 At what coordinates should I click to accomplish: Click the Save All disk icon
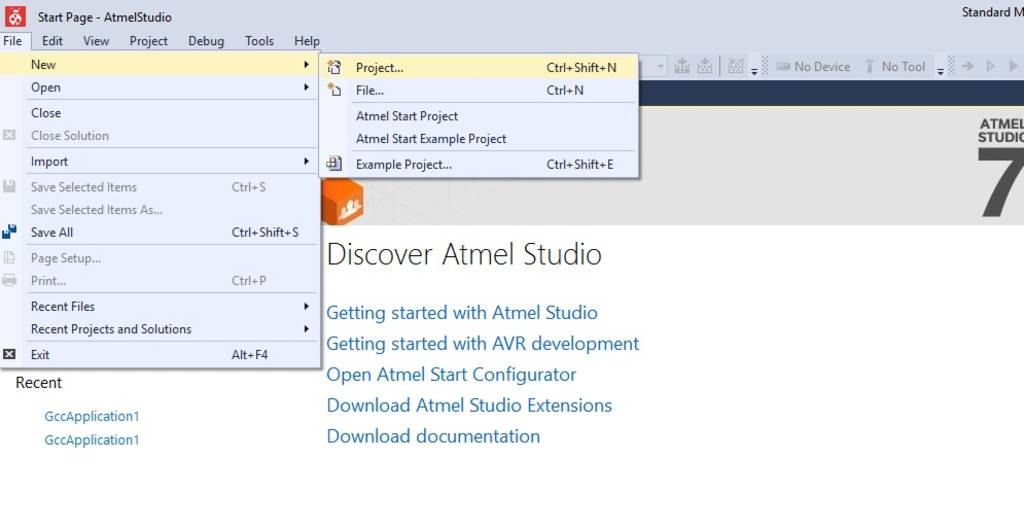(x=9, y=232)
